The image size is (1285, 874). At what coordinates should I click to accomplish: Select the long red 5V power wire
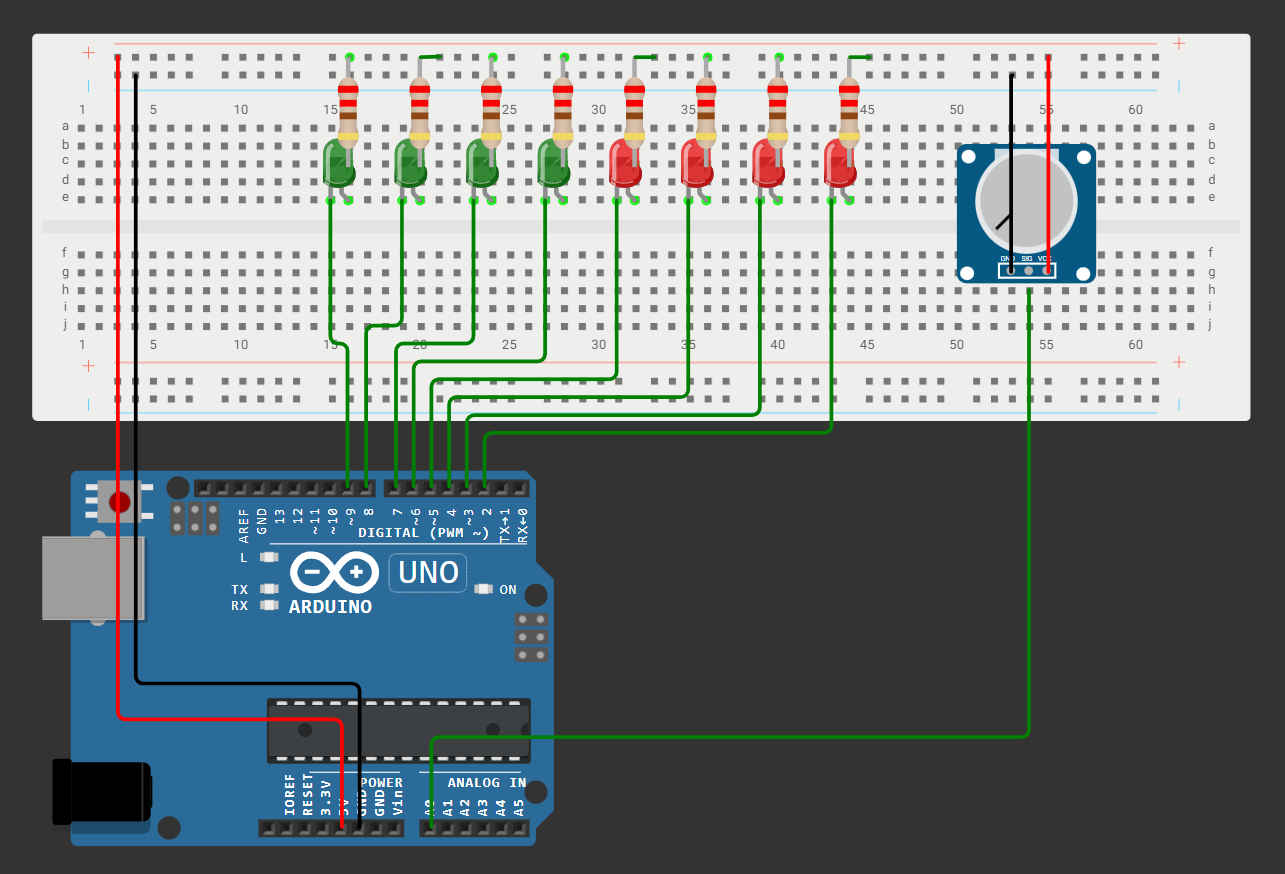click(x=119, y=400)
